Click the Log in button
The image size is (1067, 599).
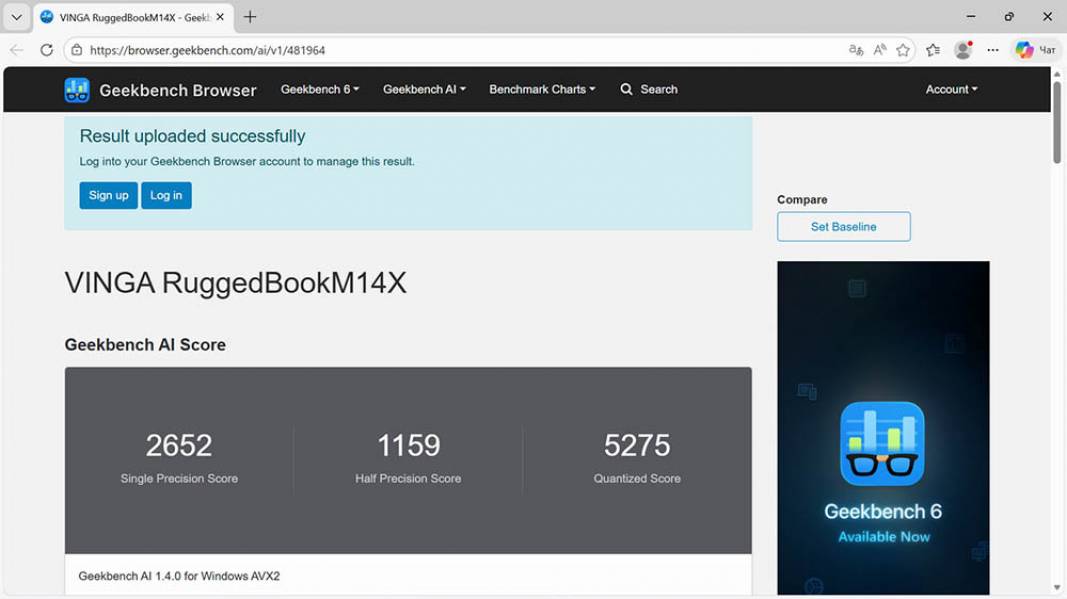166,195
